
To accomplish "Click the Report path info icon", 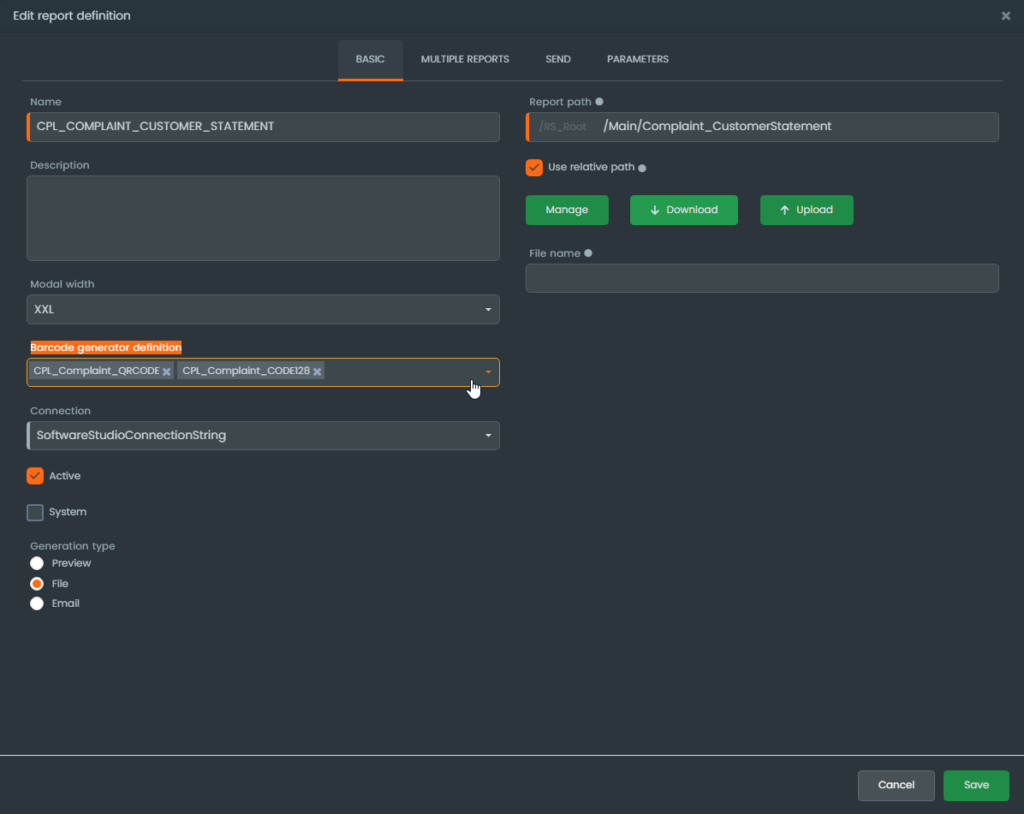I will point(599,102).
